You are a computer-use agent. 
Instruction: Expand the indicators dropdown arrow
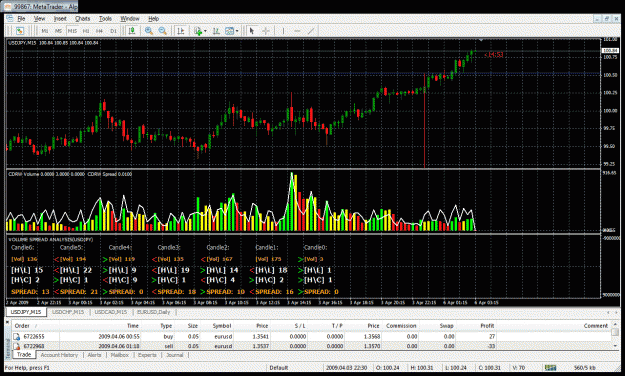coord(205,31)
